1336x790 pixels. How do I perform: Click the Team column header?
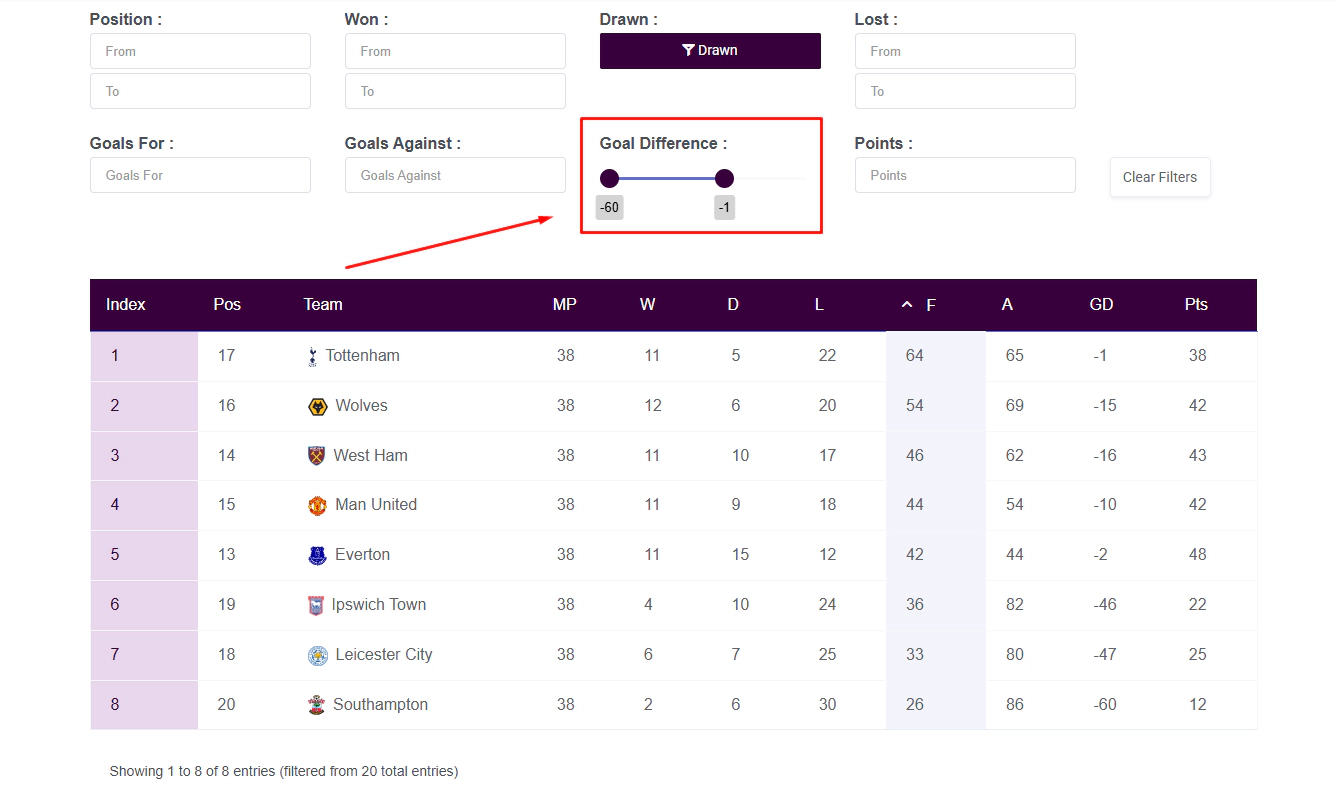pos(323,305)
